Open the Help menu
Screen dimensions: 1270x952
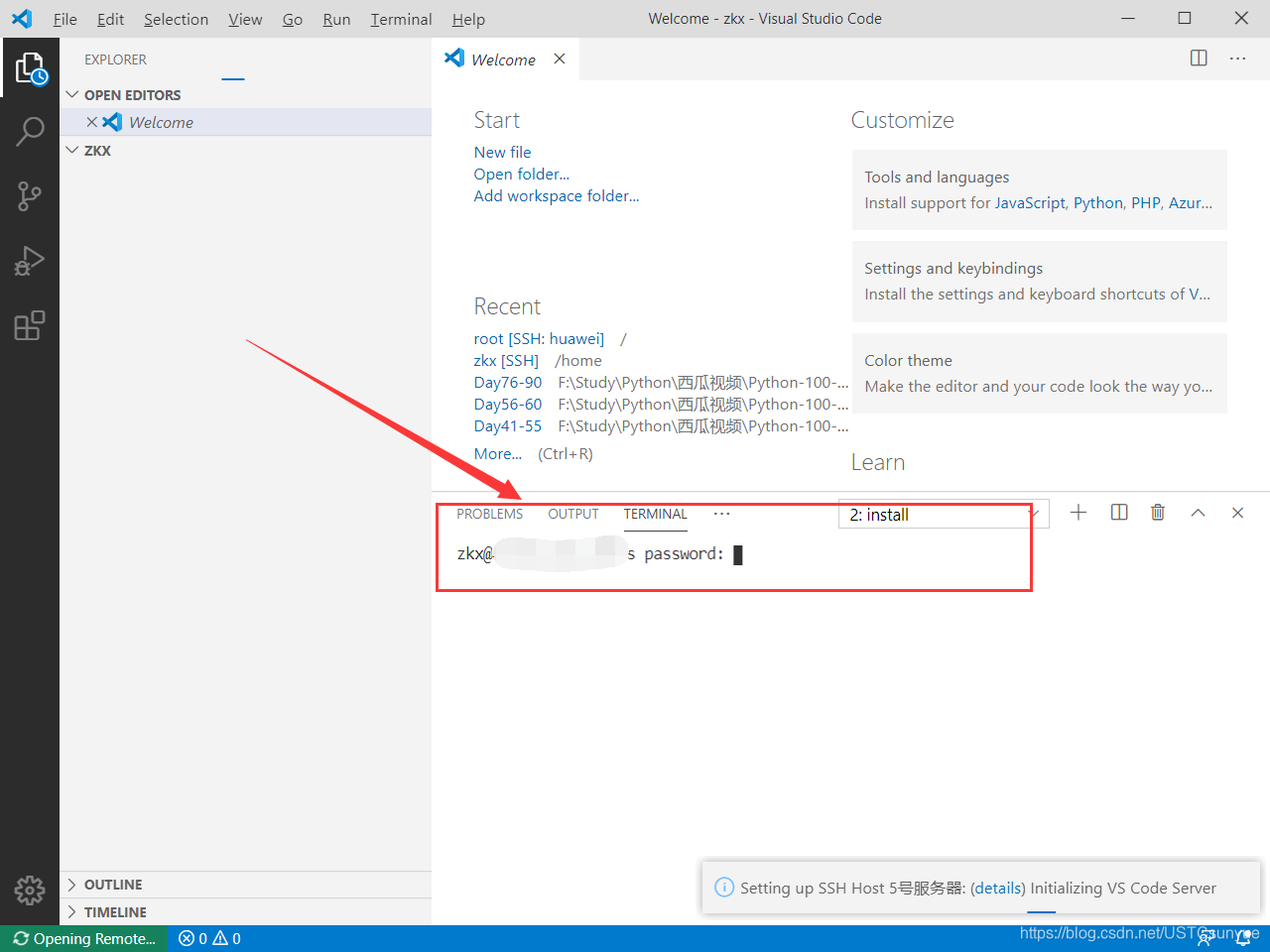tap(468, 19)
